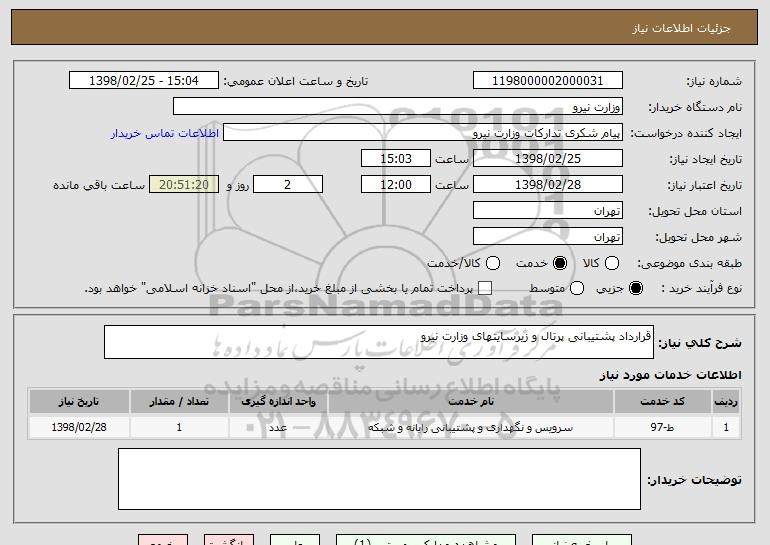Click the quantity cell in table row 1
The width and height of the screenshot is (770, 545).
[179, 427]
